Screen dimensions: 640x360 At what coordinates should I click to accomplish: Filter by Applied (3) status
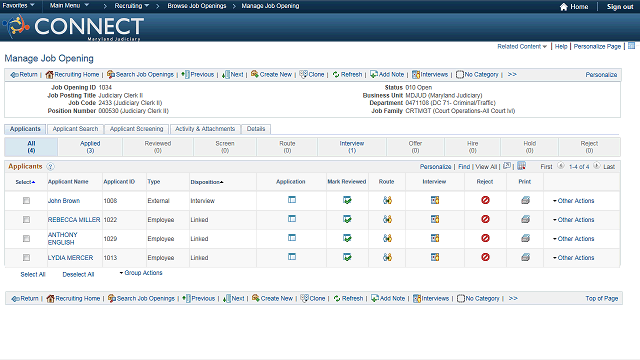[90, 147]
